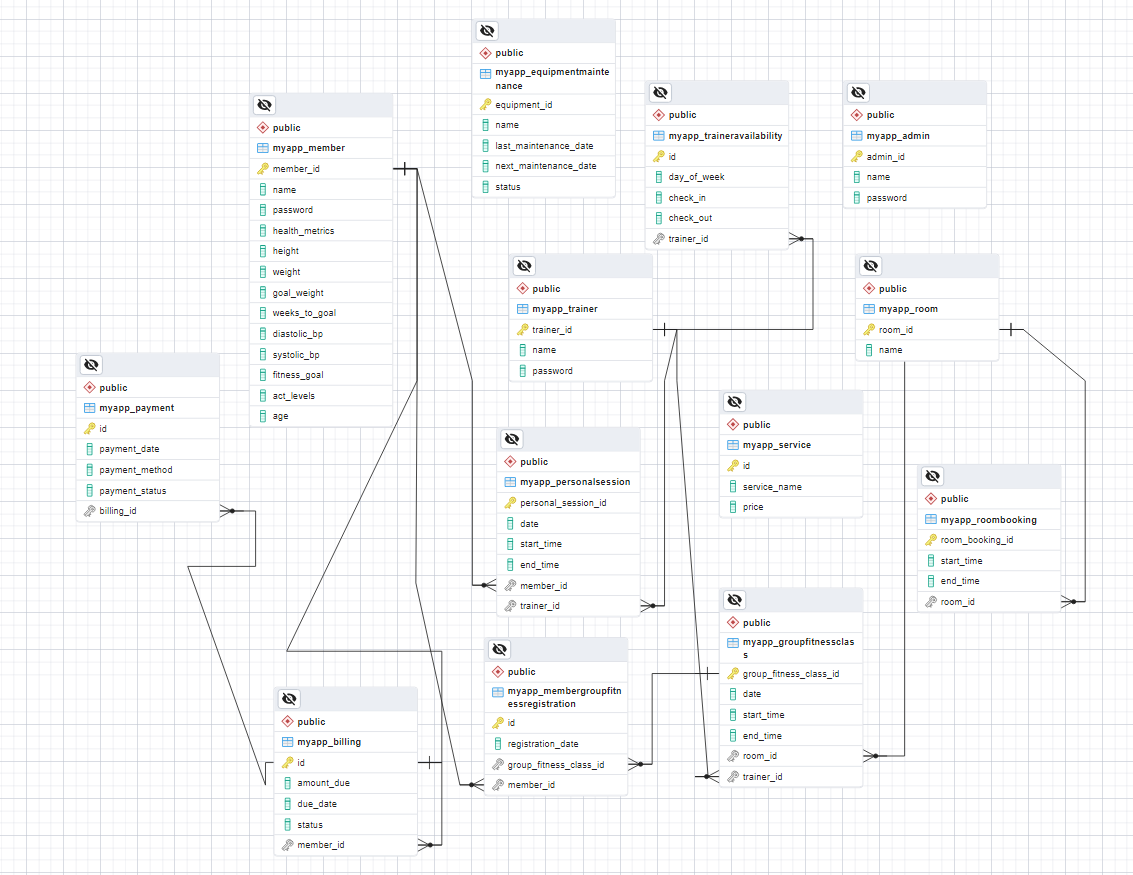Toggle visibility eye on myapp_roombooking table
The height and width of the screenshot is (875, 1133).
933,476
